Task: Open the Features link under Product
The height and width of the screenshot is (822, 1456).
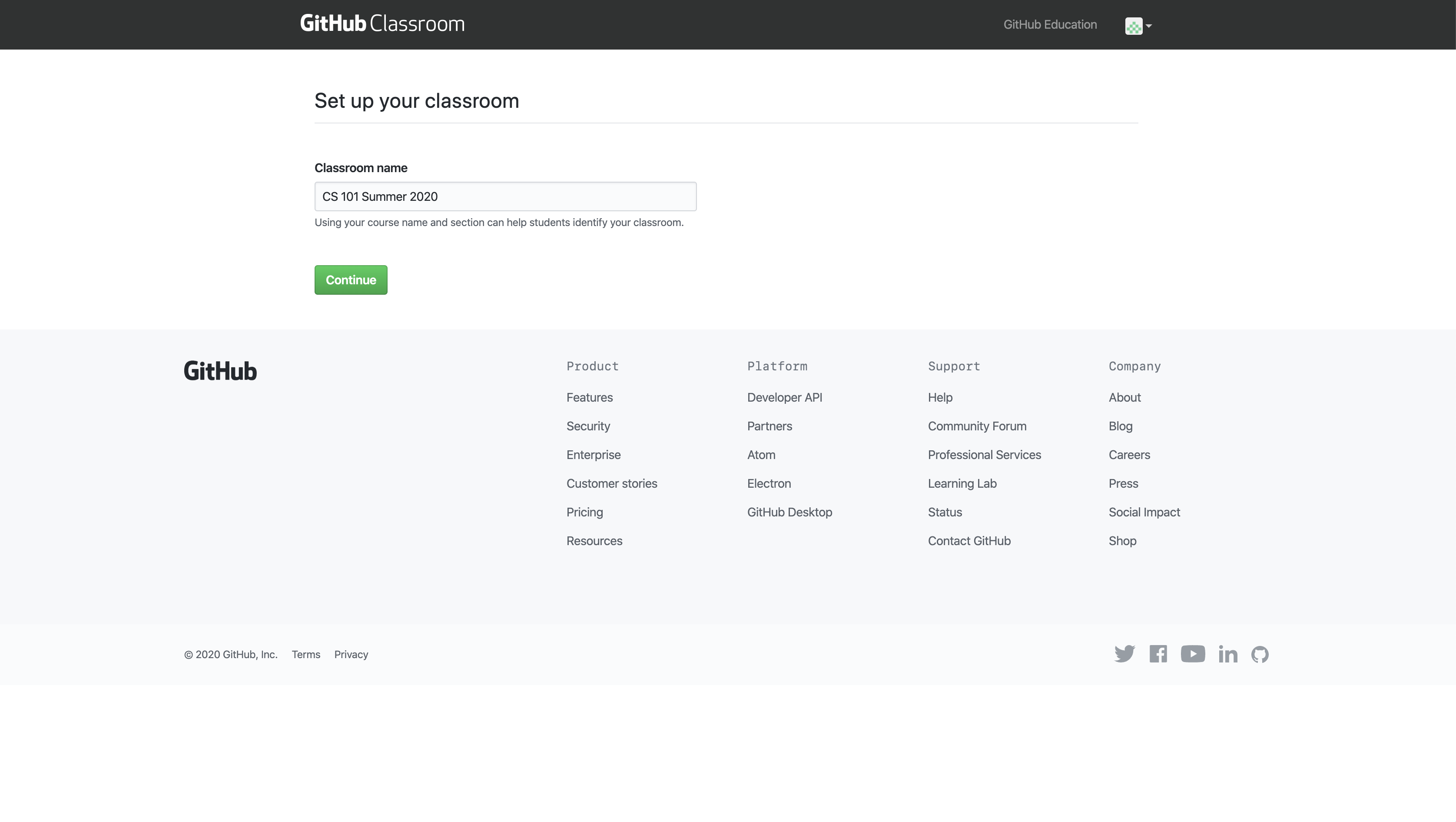Action: point(590,397)
